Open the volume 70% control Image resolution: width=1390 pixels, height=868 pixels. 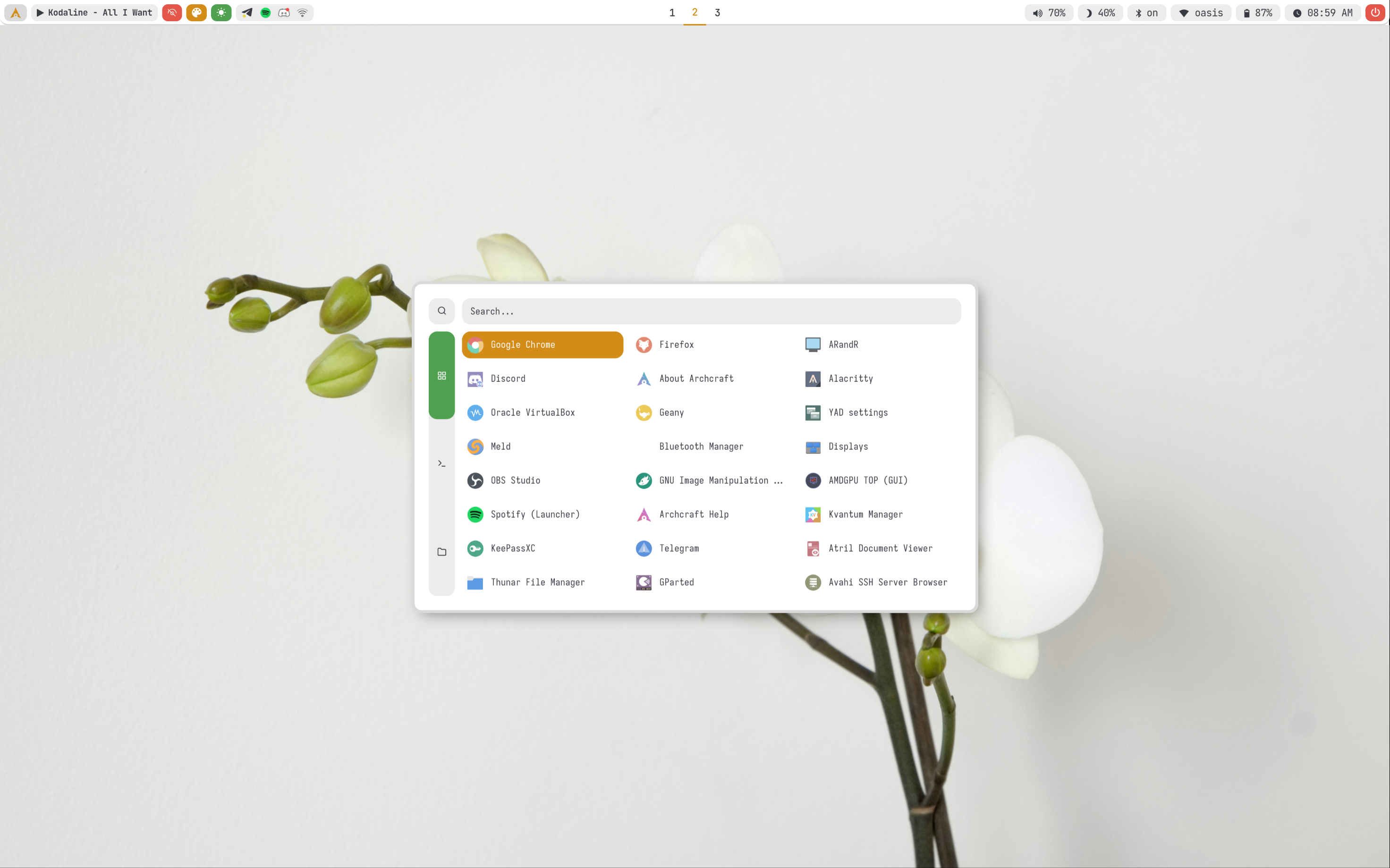click(x=1048, y=13)
